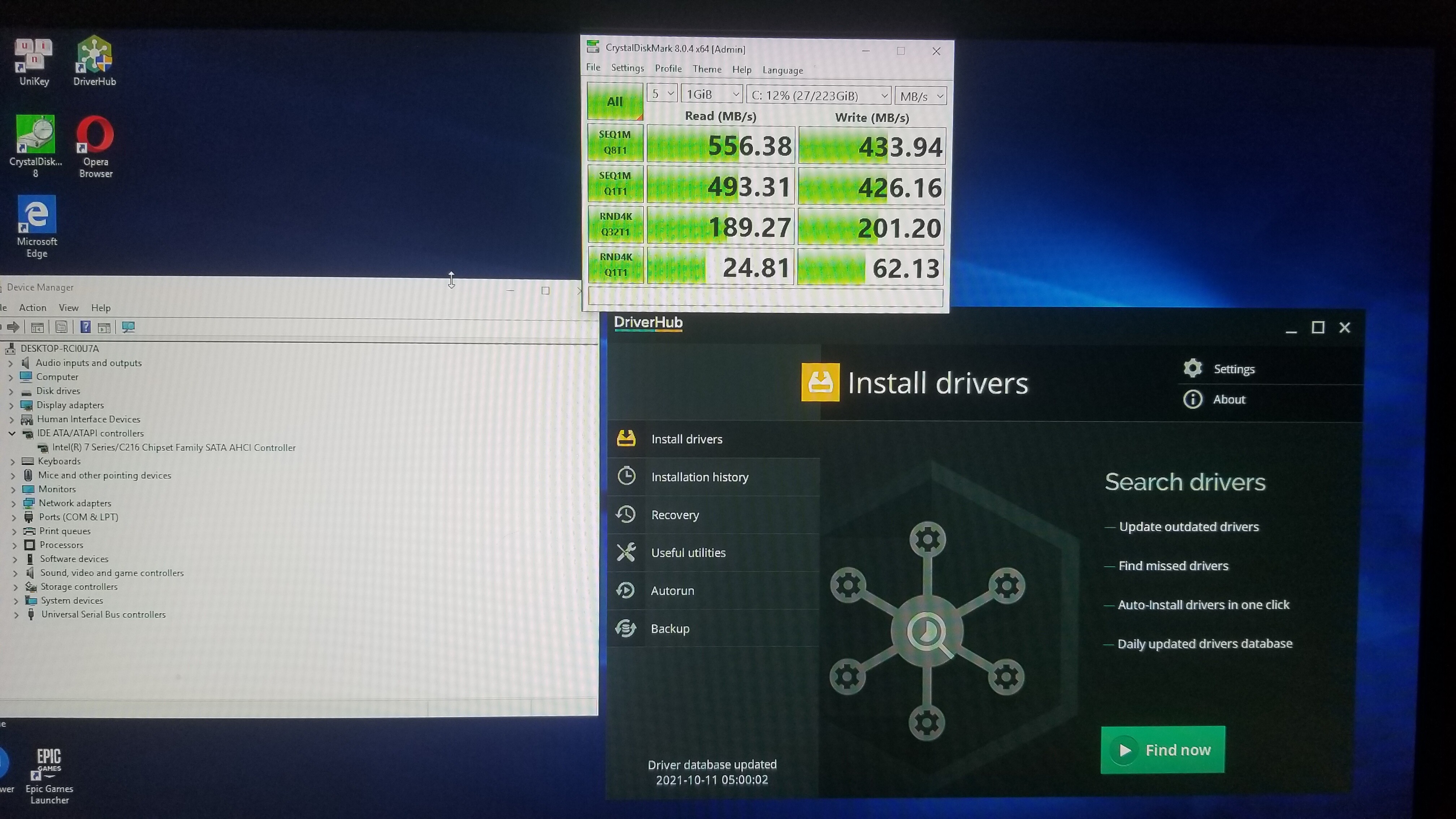This screenshot has height=819, width=1456.
Task: Run the RND4K Q32T1 test
Action: [616, 224]
